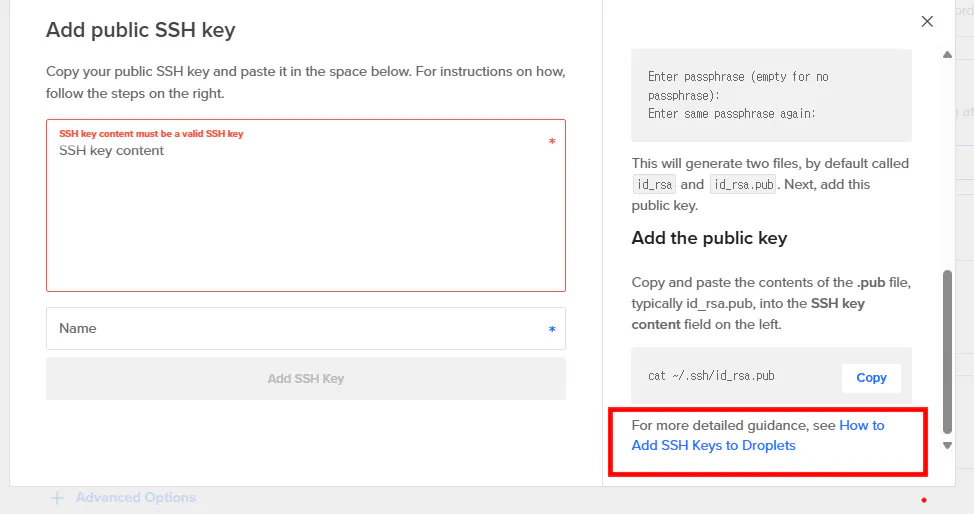This screenshot has height=514, width=974.
Task: Click the scrollbar up arrow
Action: [948, 55]
